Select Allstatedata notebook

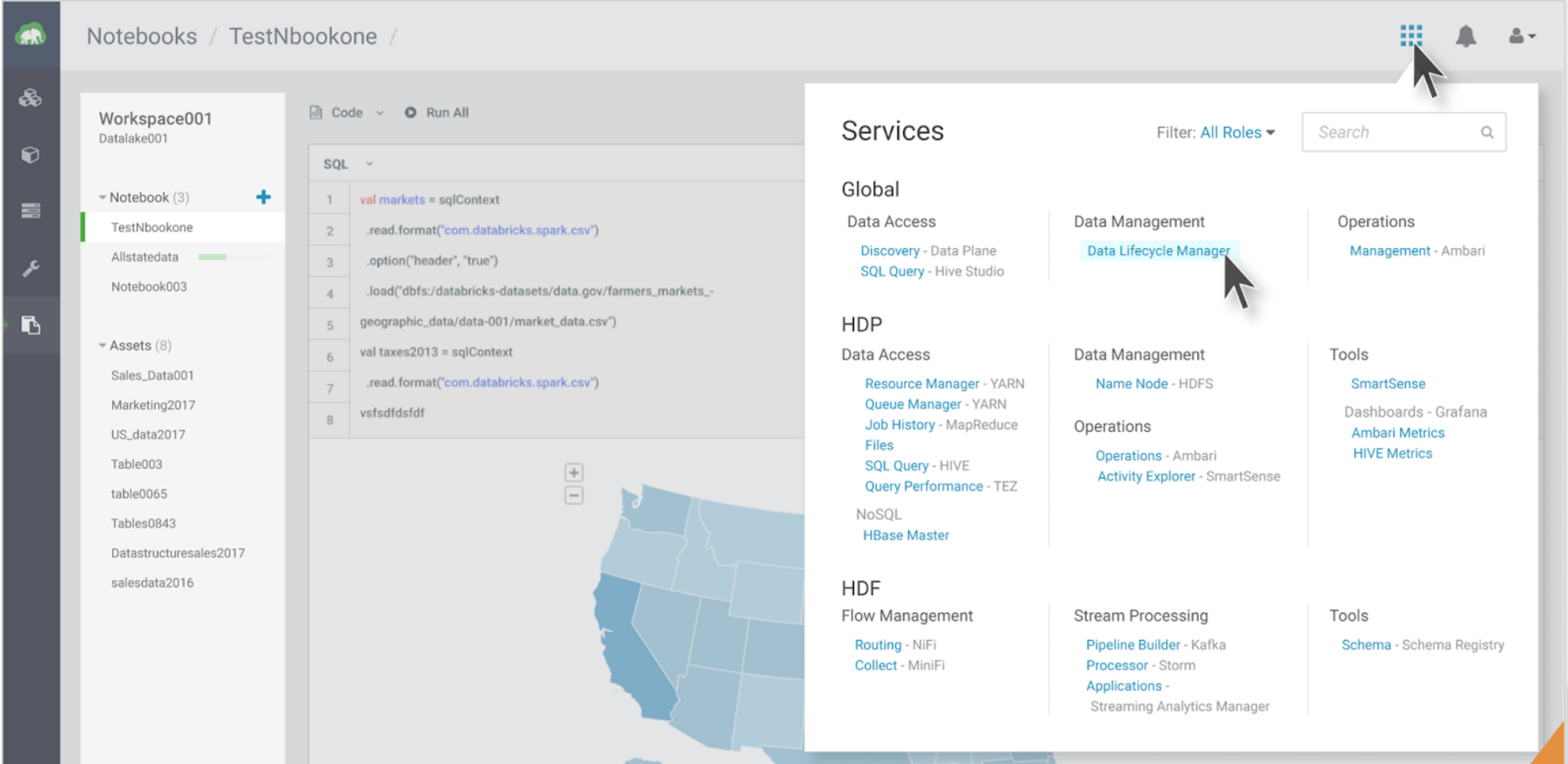(x=144, y=256)
